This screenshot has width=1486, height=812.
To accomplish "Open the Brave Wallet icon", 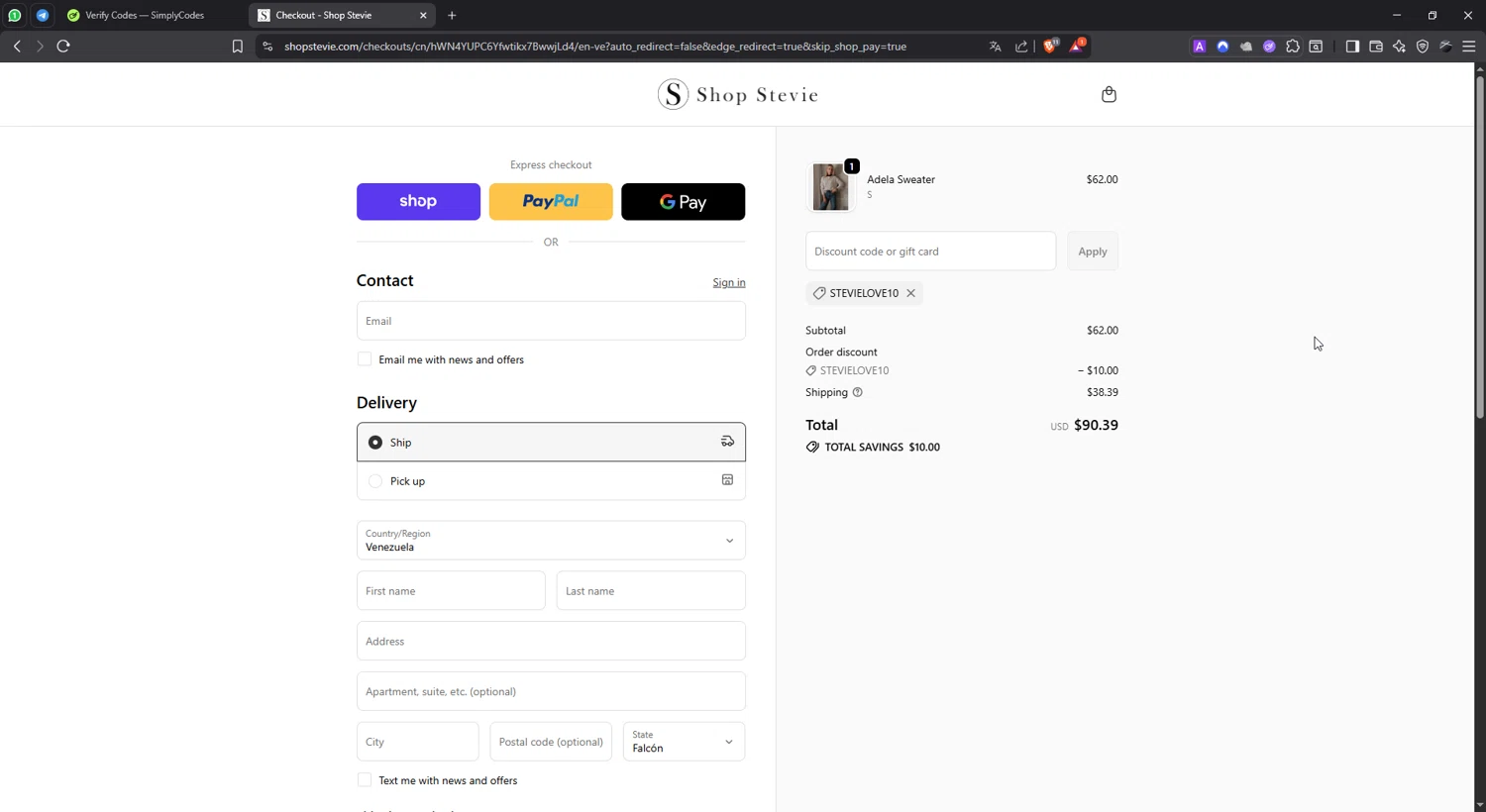I will [1376, 47].
